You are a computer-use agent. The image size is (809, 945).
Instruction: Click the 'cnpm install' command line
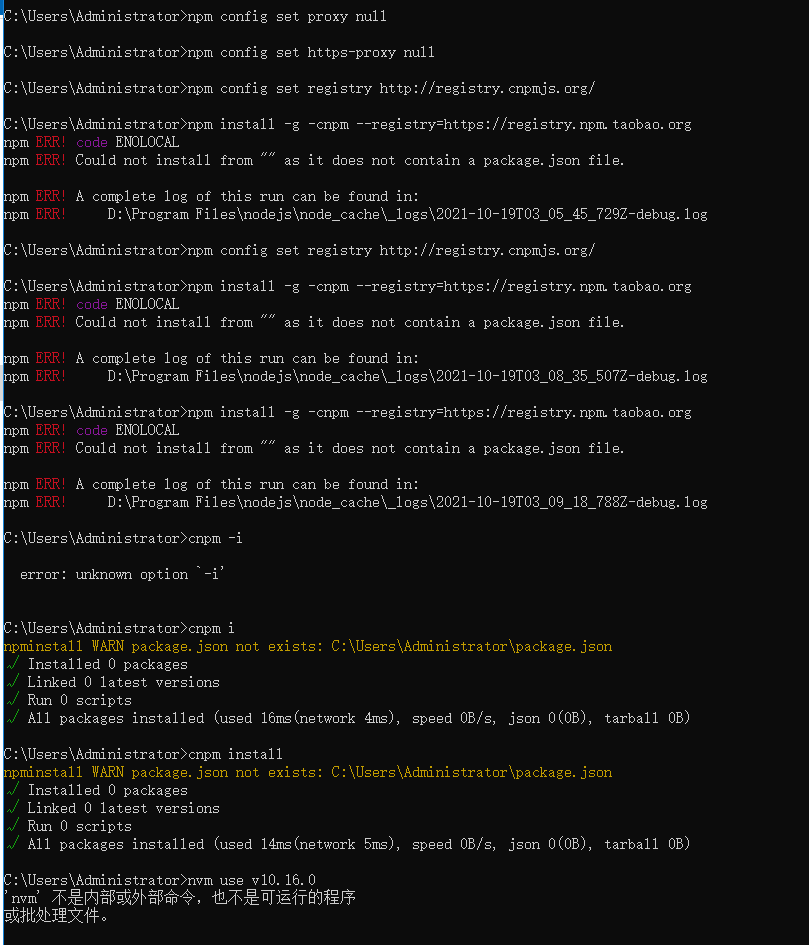coord(143,754)
